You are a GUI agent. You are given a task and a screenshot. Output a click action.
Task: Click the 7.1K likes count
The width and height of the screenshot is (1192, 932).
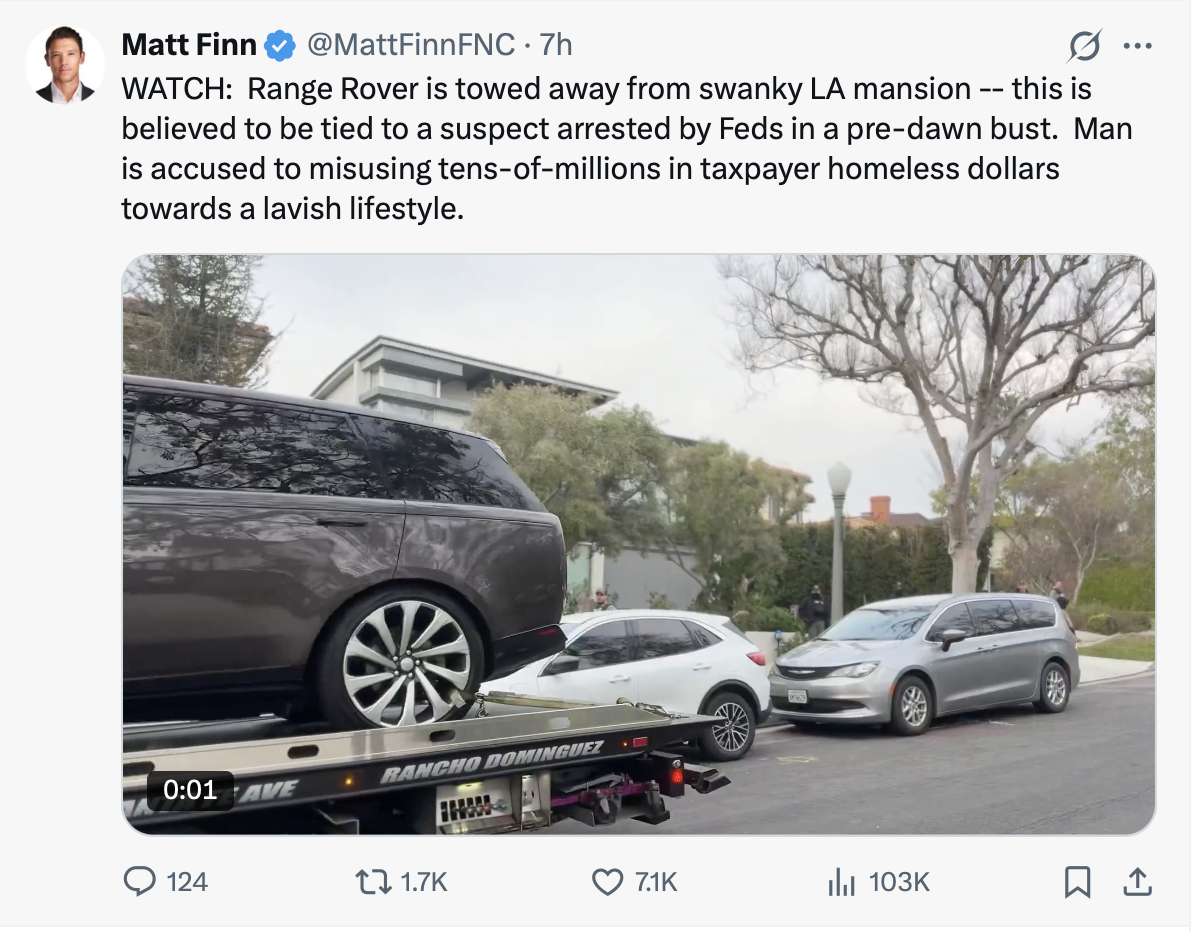[x=656, y=881]
